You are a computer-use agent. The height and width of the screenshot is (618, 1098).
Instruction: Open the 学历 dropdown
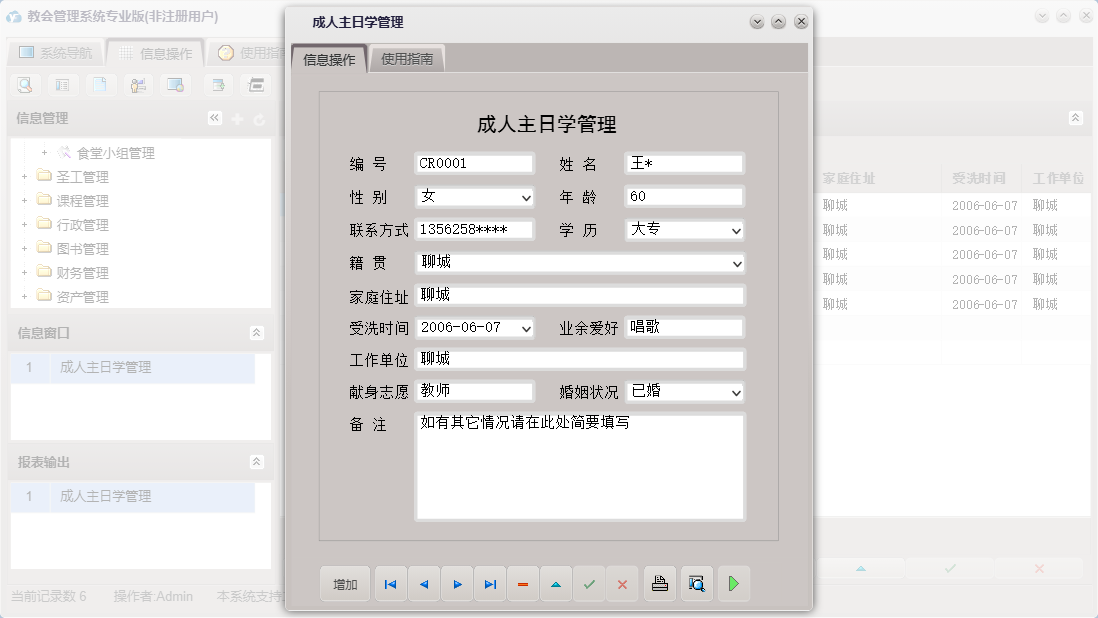(x=736, y=230)
